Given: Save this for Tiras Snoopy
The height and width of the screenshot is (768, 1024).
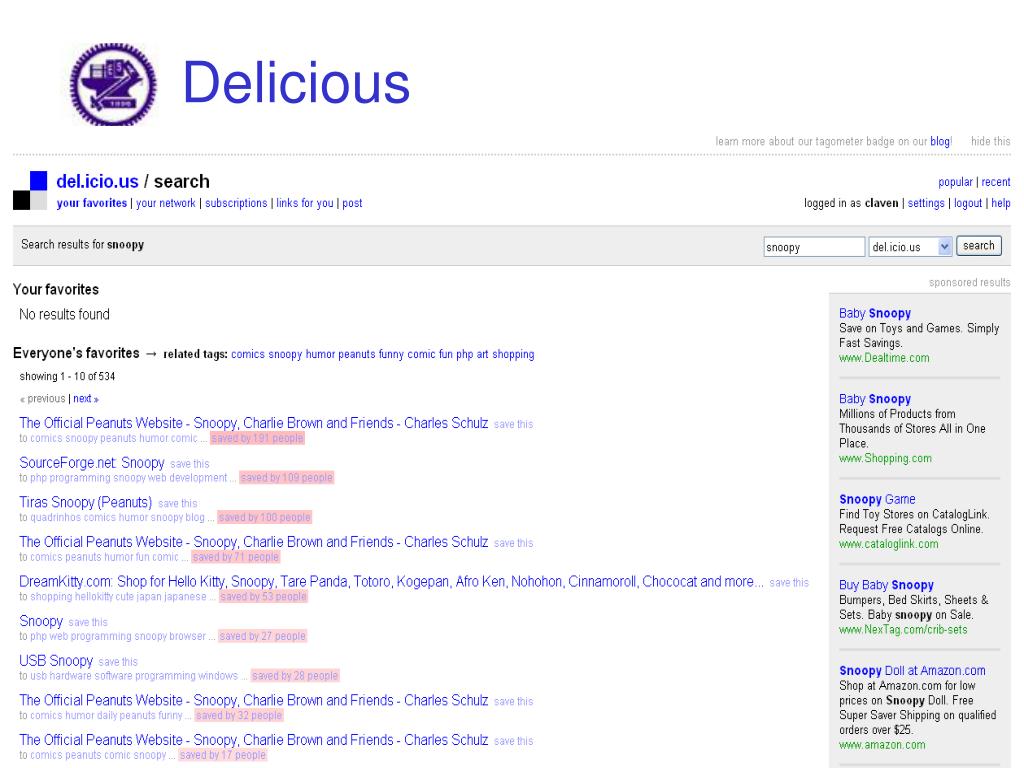Looking at the screenshot, I should point(177,504).
